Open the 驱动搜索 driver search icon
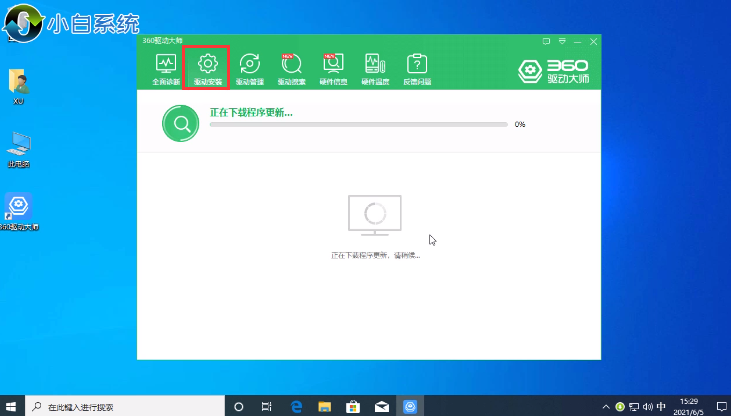Viewport: 731px width, 416px height. click(291, 69)
